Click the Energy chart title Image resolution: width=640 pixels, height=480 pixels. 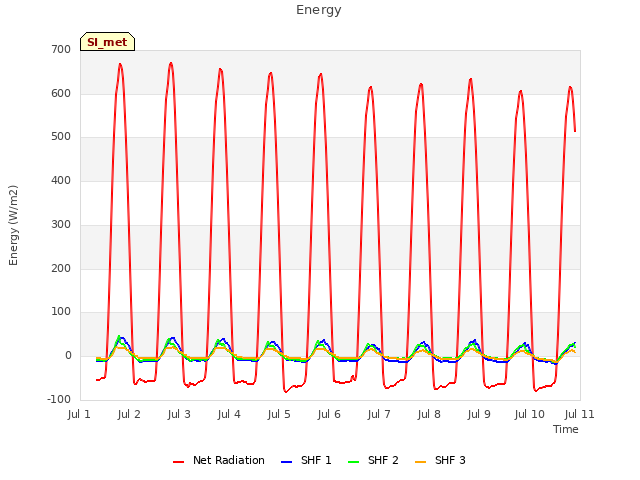(318, 10)
